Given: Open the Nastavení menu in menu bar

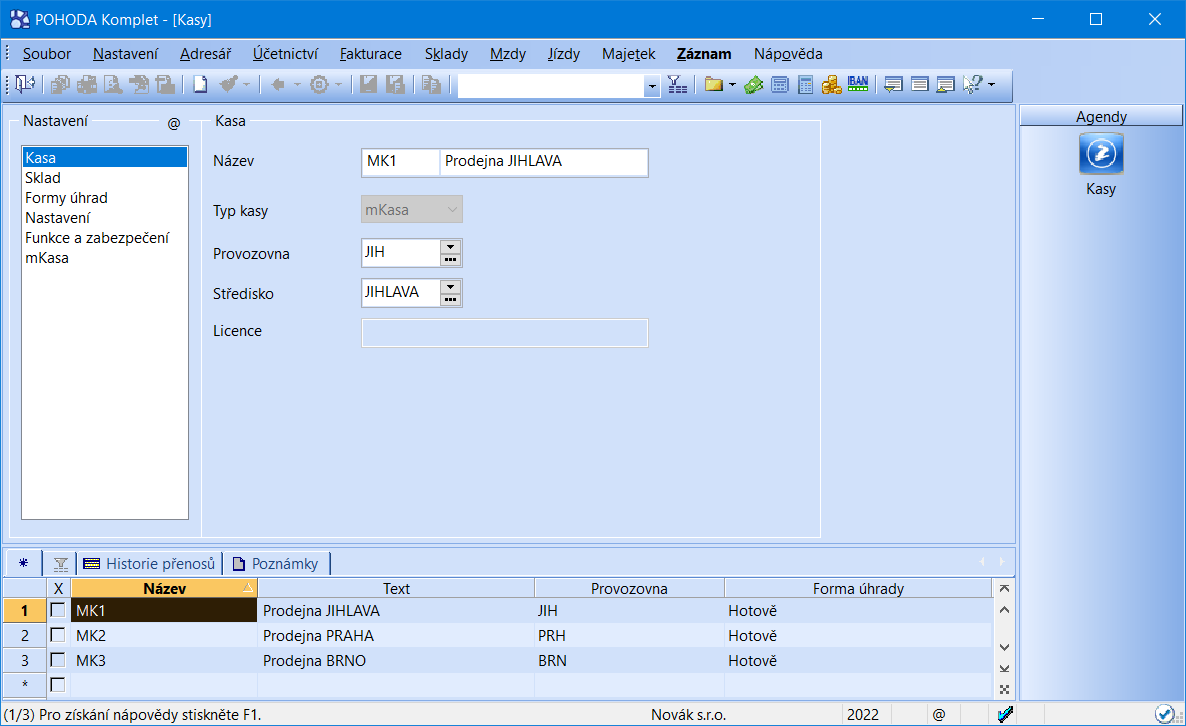Looking at the screenshot, I should 126,54.
